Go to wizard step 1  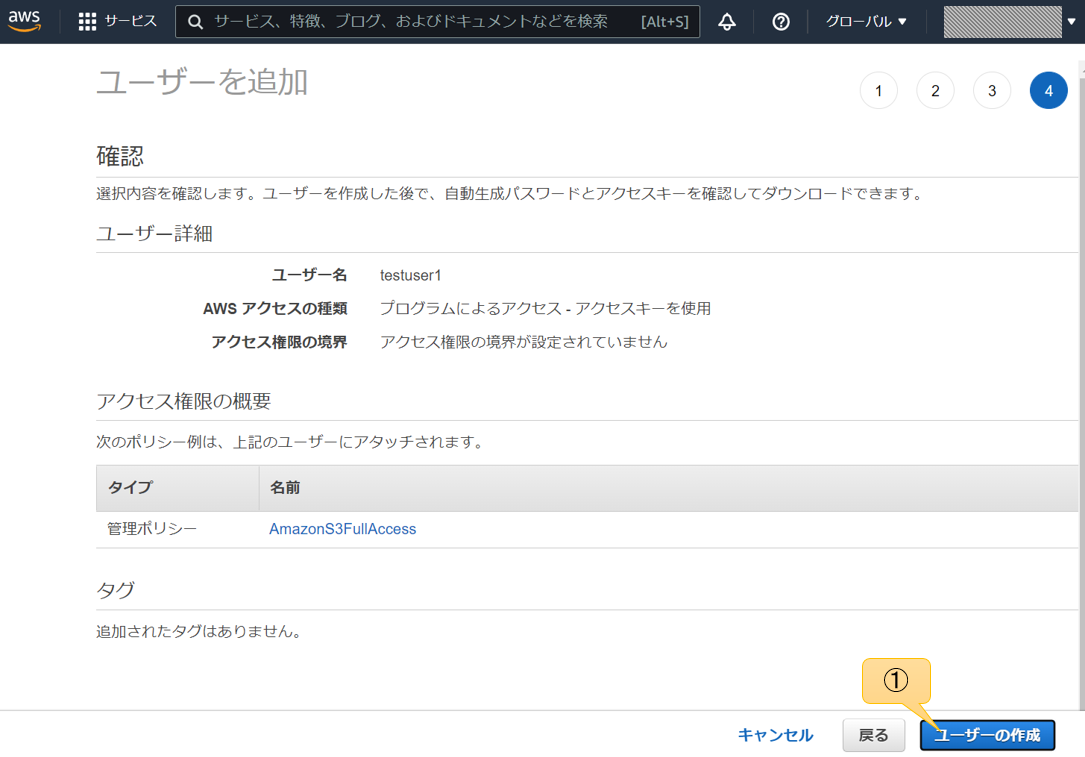point(878,91)
